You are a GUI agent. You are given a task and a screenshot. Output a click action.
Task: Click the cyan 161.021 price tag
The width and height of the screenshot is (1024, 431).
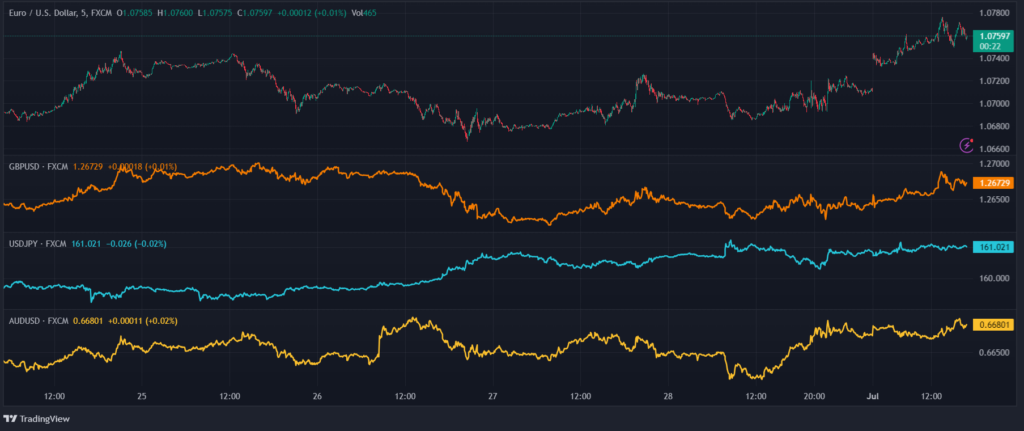point(996,246)
